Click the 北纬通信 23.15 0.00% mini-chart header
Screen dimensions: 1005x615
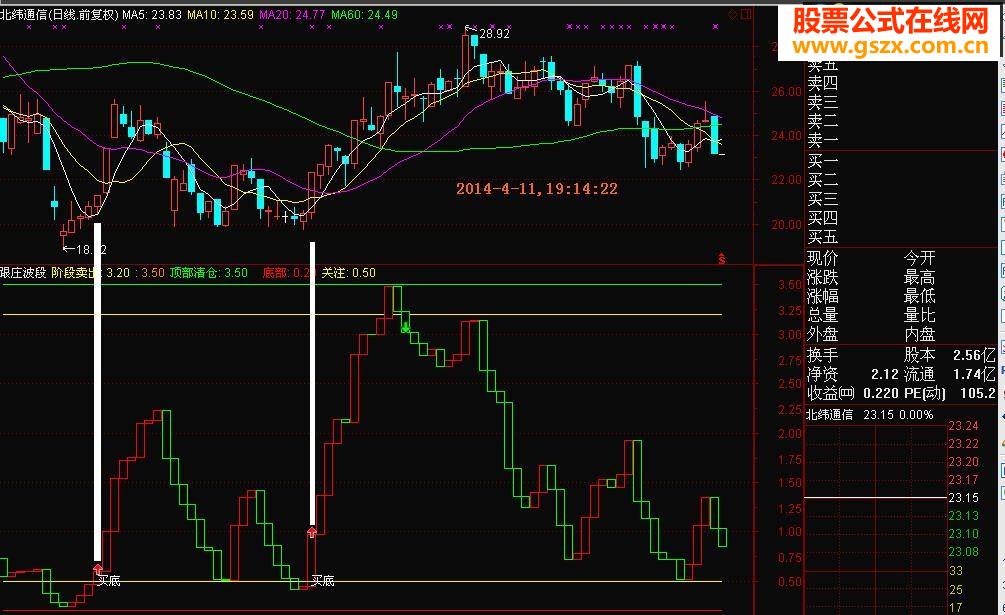869,415
